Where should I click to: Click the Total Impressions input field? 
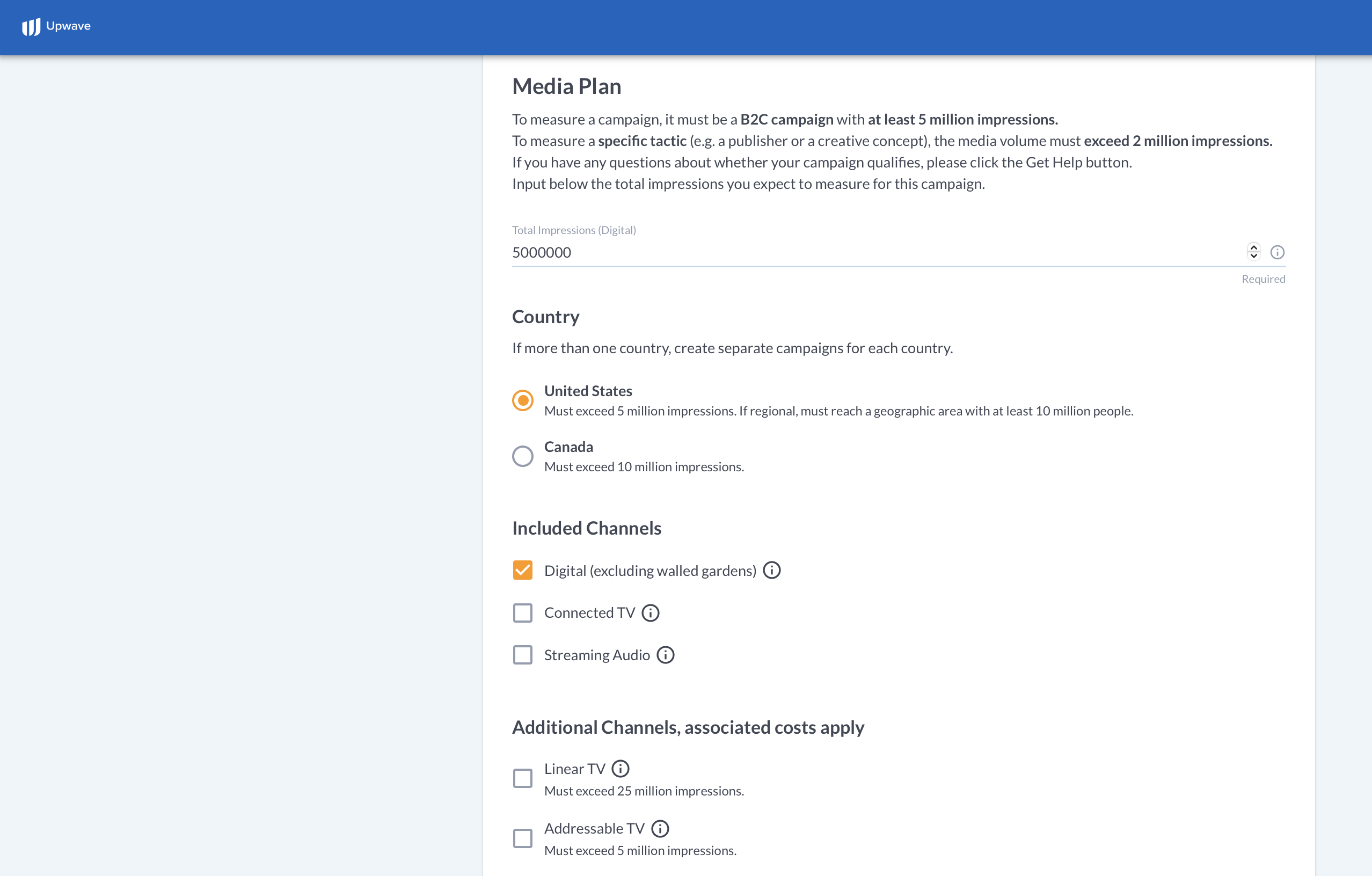[878, 252]
